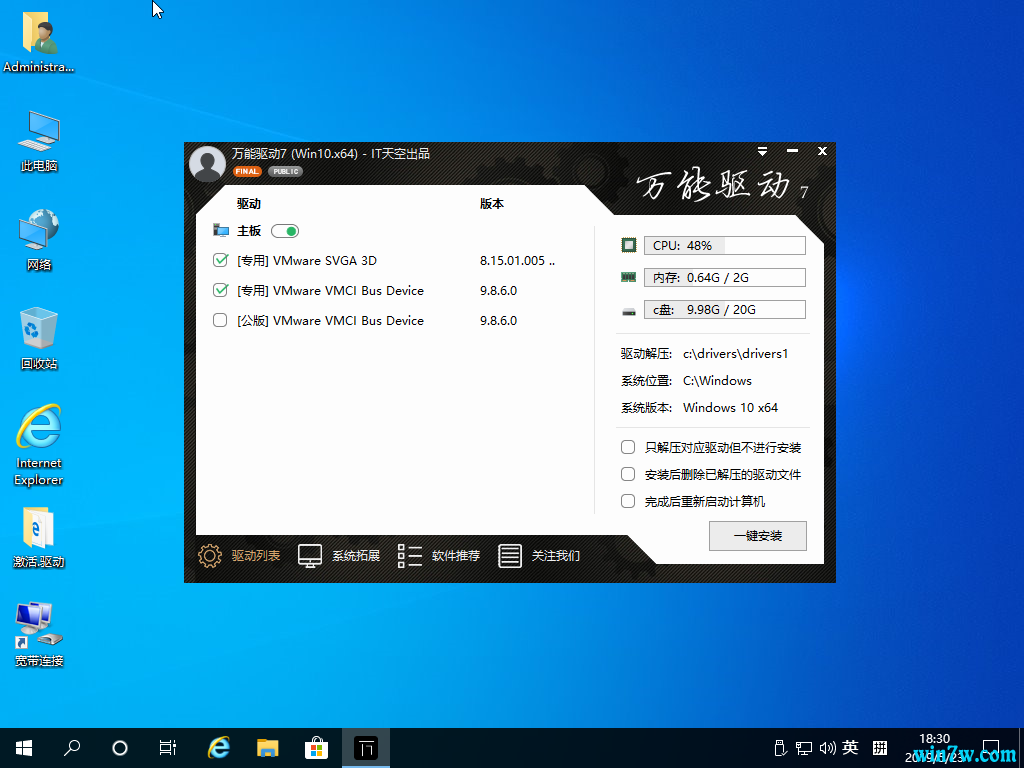1024x768 pixels.
Task: Uncheck [专用] VMware SVGA 3D driver
Action: click(220, 261)
